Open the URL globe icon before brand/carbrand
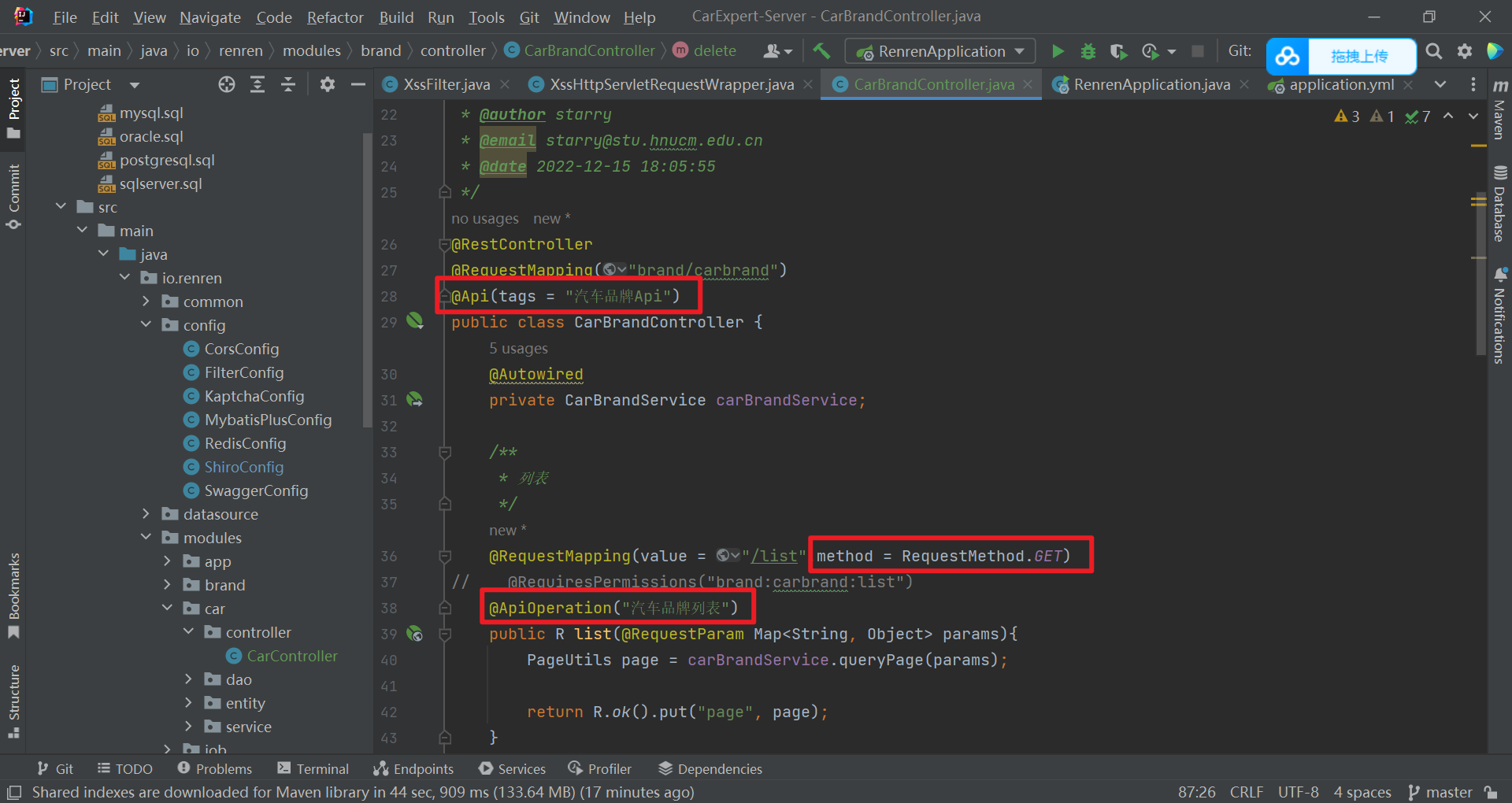The width and height of the screenshot is (1512, 803). click(614, 270)
